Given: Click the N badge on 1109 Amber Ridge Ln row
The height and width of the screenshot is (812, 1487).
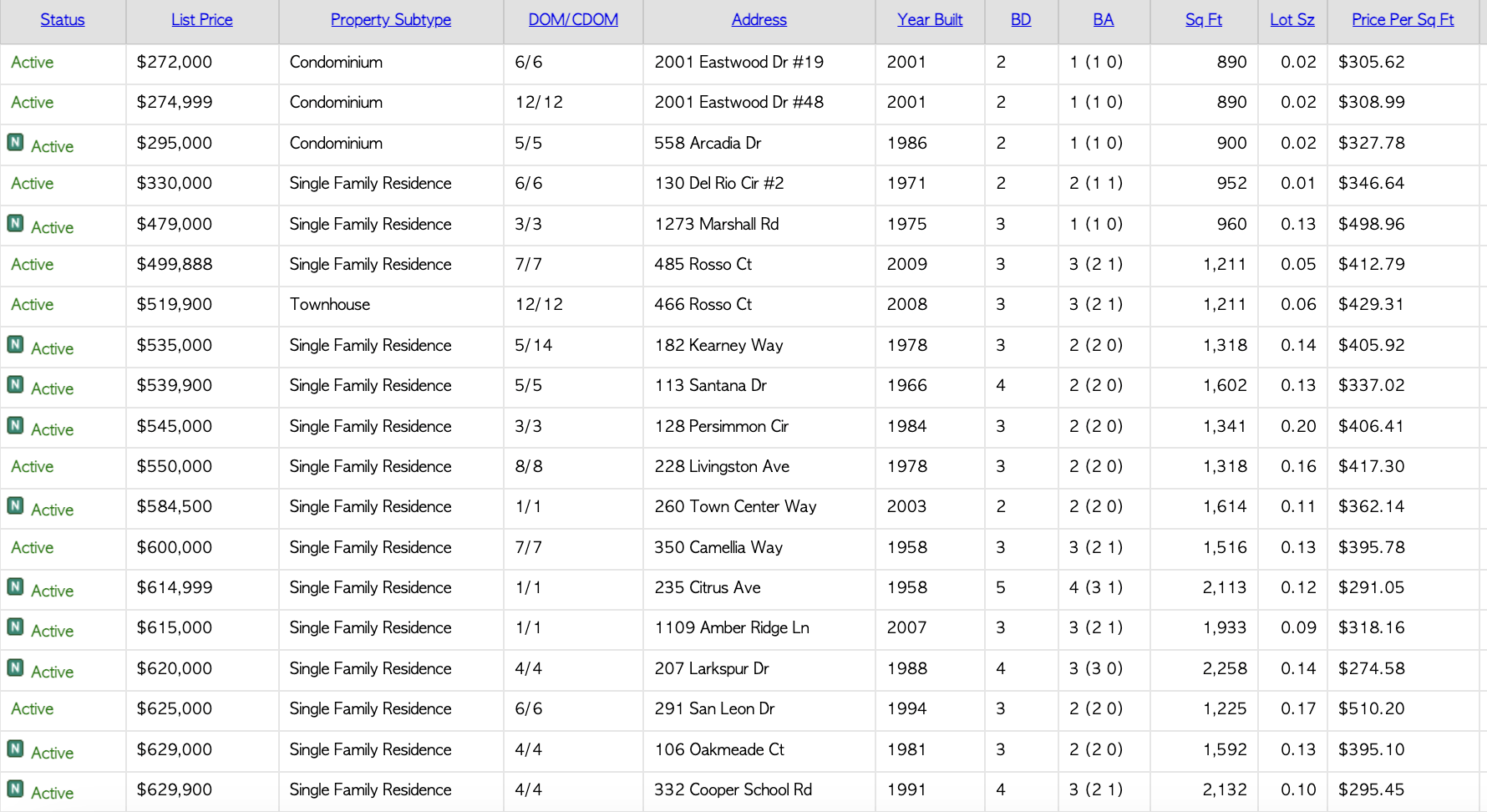Looking at the screenshot, I should tap(15, 627).
